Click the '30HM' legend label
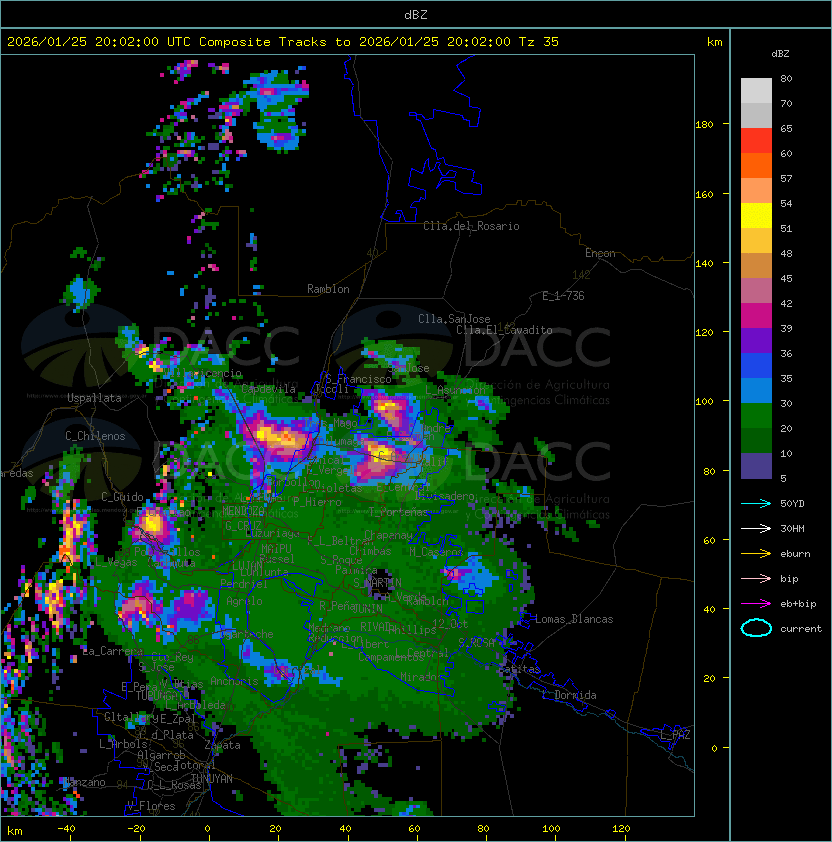The width and height of the screenshot is (832, 842). [x=792, y=528]
